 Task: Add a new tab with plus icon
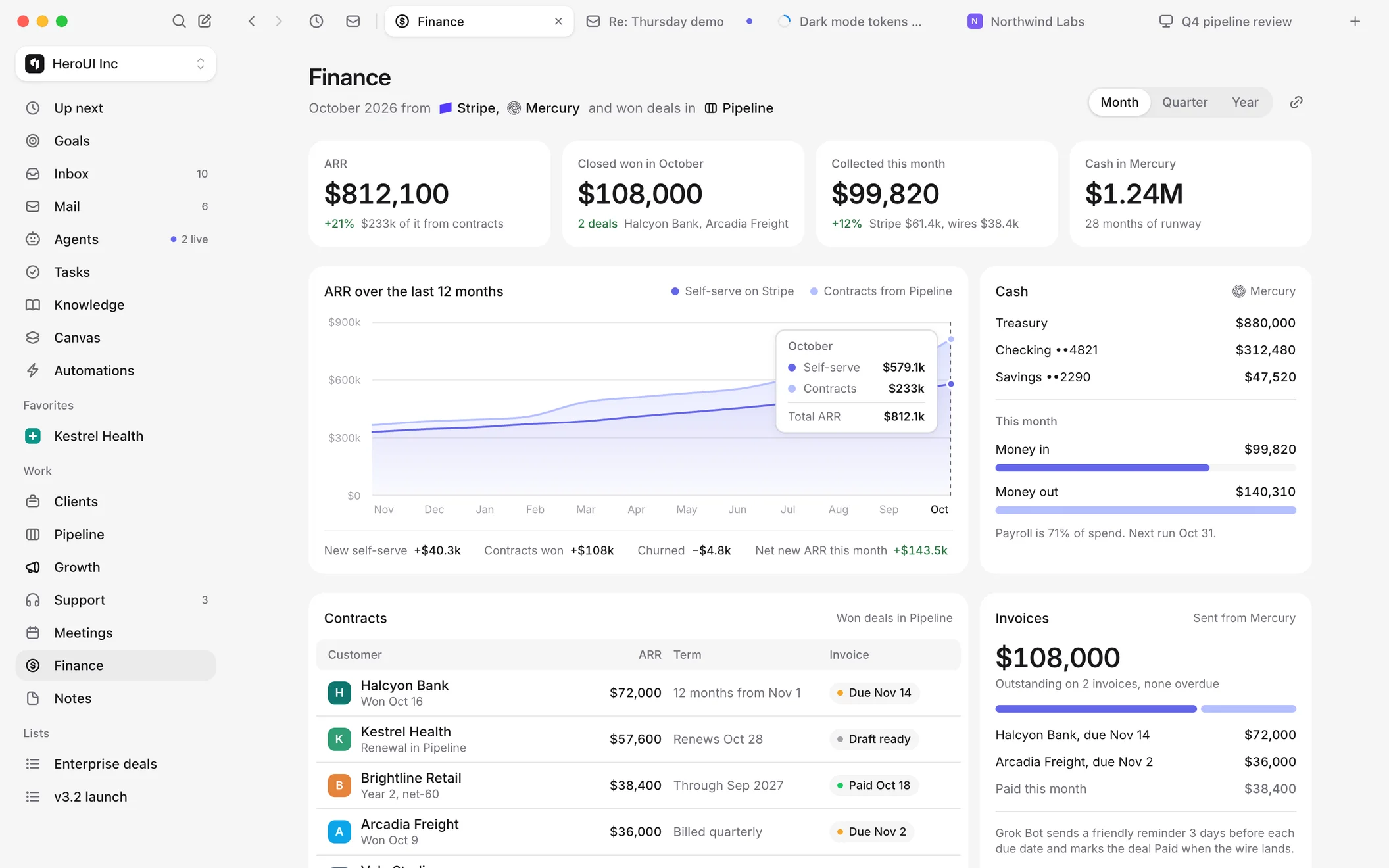1355,21
